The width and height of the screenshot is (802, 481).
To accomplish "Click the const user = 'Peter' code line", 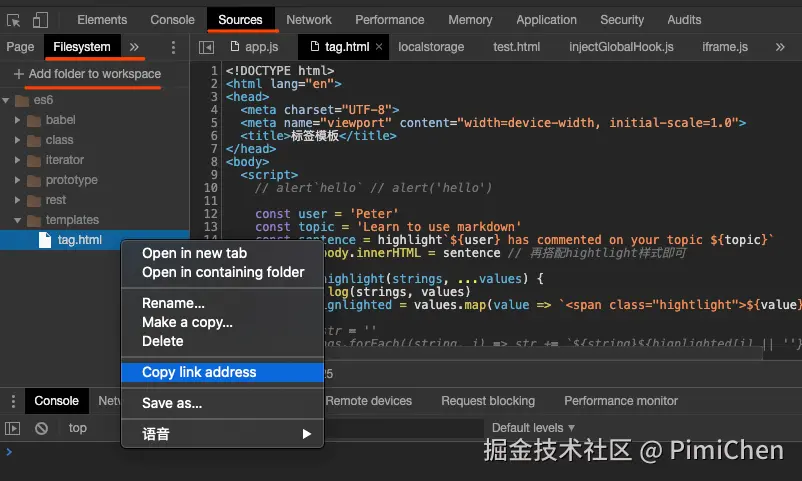I will click(327, 214).
